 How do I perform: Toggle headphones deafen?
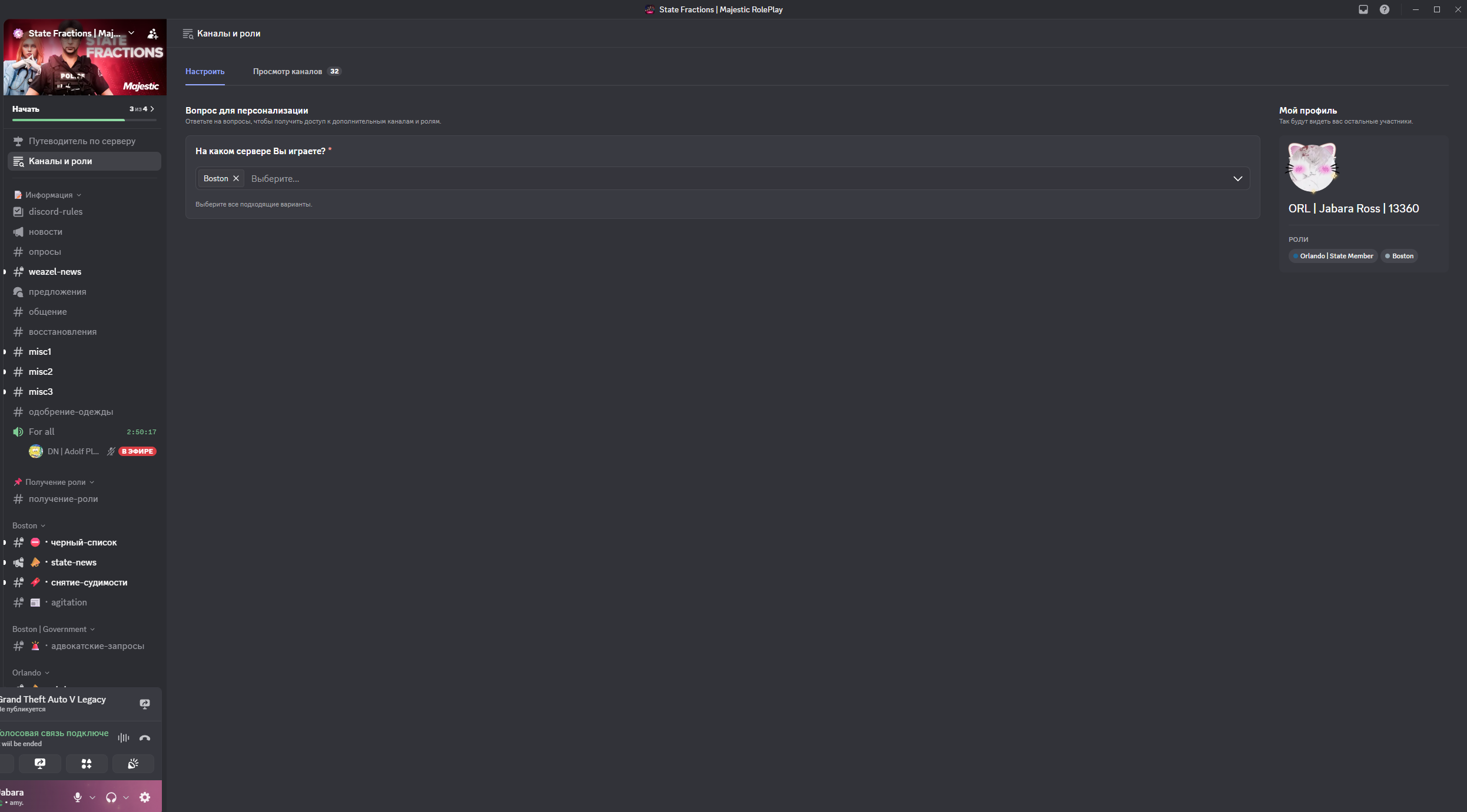pos(111,797)
